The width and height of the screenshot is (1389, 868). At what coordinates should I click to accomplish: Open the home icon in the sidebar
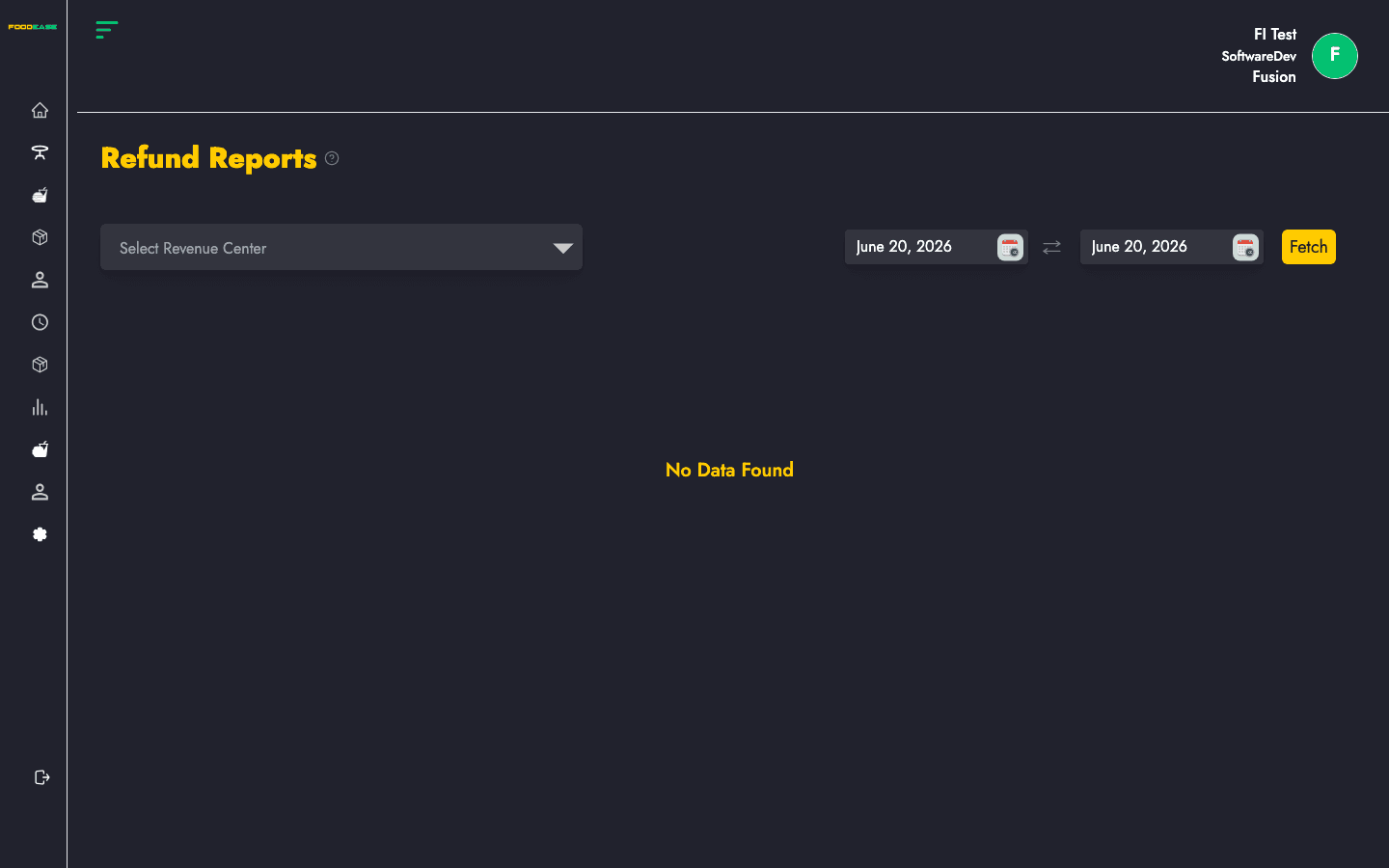[40, 110]
